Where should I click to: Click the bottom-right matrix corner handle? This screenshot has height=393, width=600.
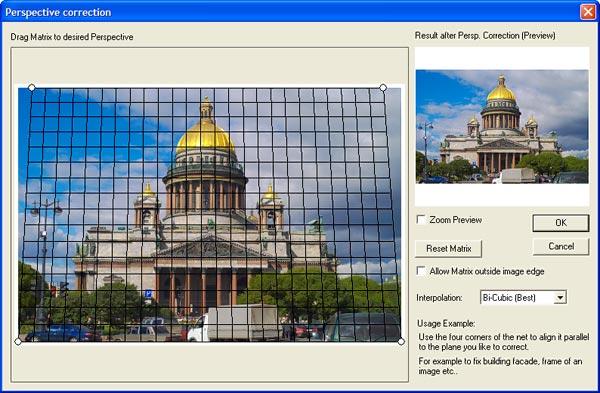pos(401,341)
